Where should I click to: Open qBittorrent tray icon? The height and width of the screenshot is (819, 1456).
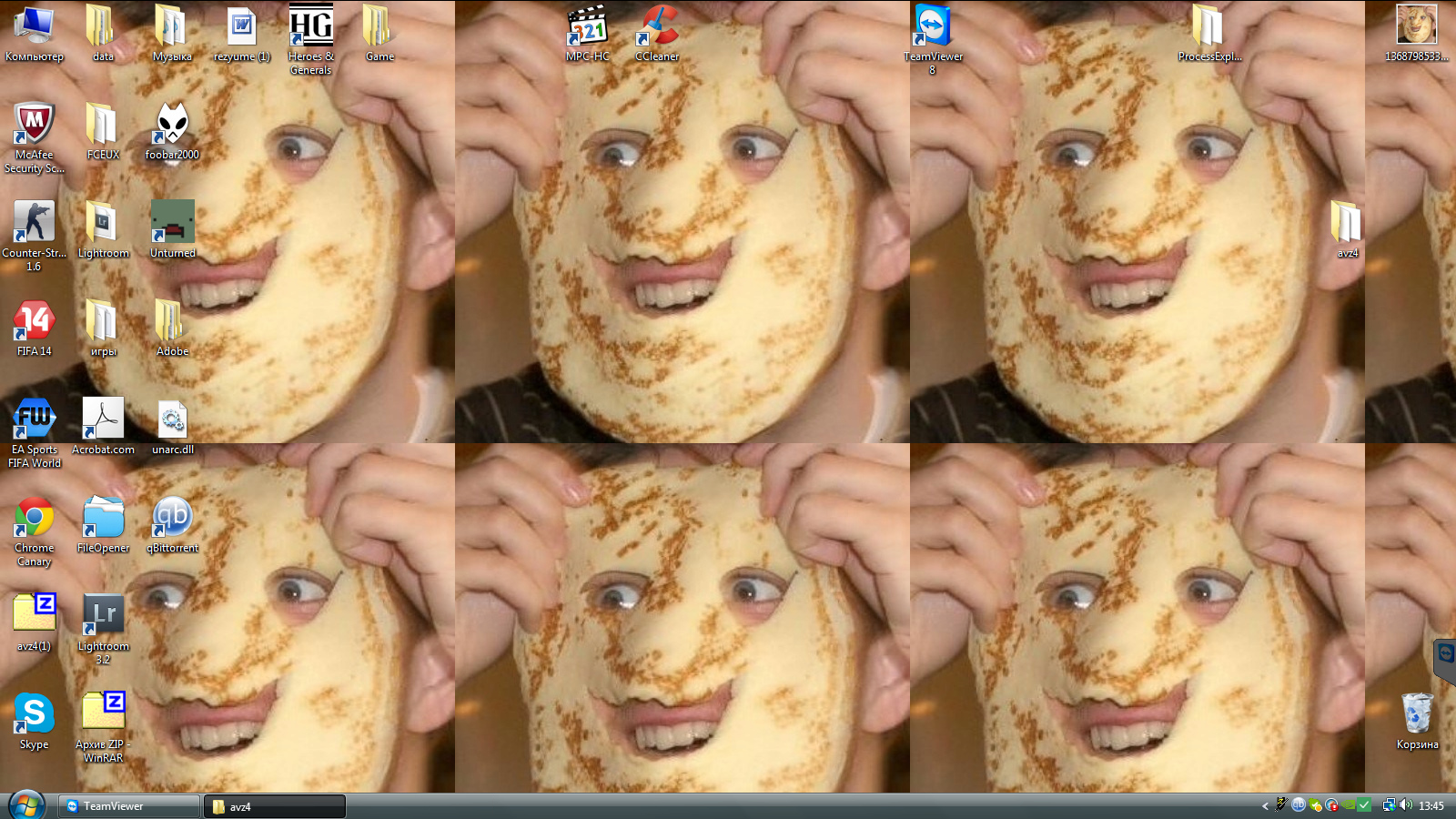[1299, 804]
